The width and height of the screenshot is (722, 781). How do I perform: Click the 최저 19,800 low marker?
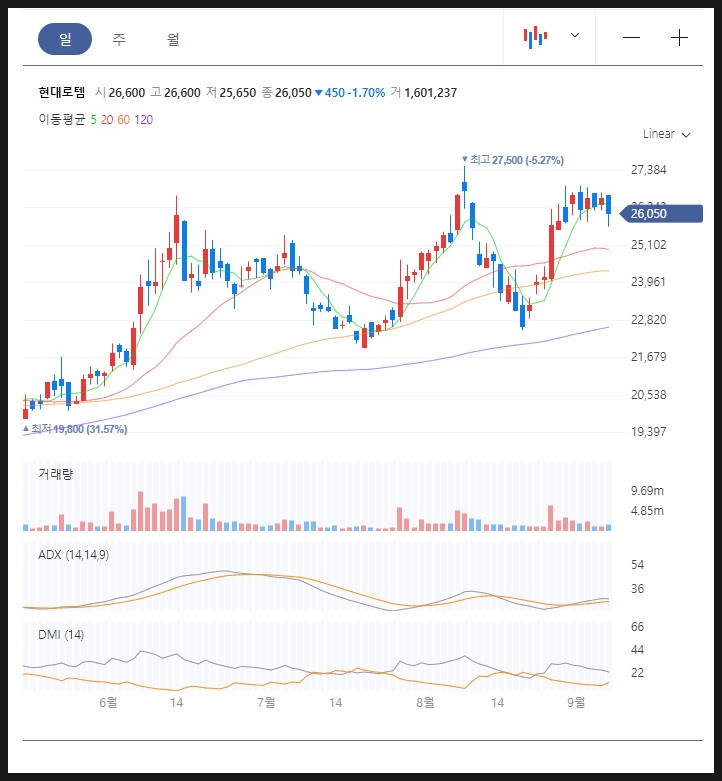75,429
